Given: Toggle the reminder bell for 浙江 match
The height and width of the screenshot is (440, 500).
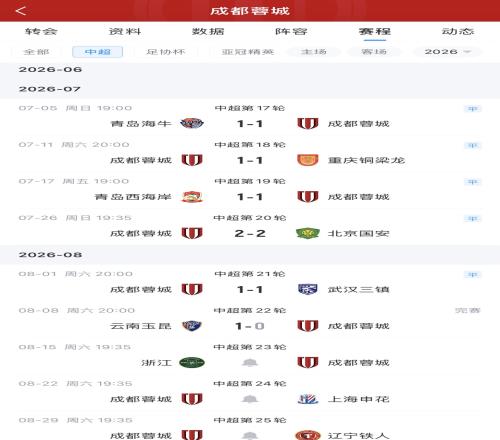Looking at the screenshot, I should click(250, 363).
